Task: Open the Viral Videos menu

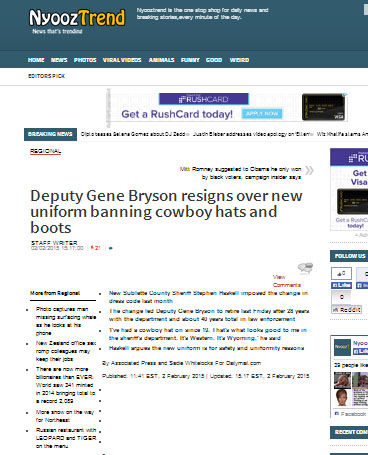Action: (122, 60)
